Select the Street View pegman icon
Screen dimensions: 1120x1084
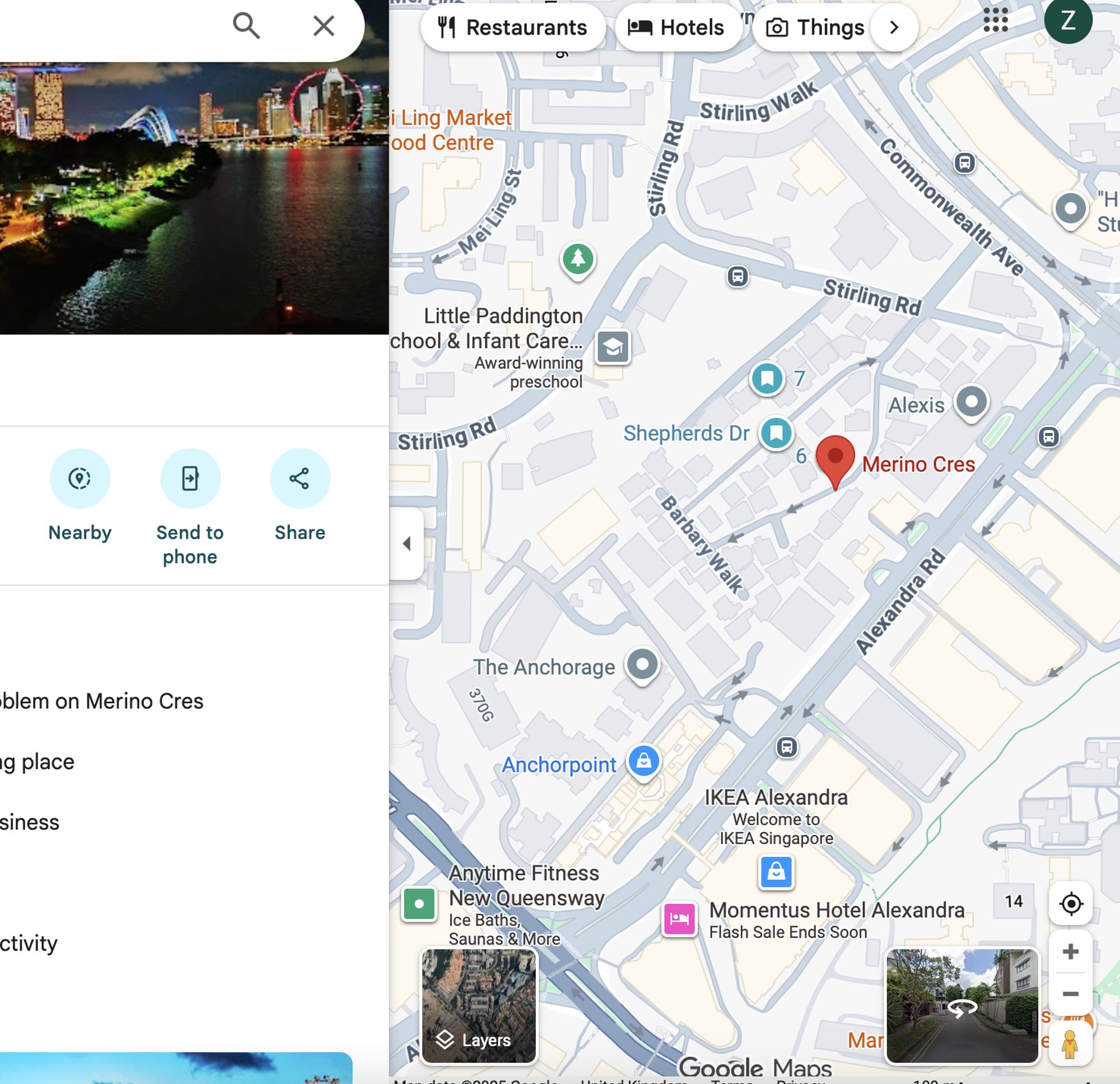coord(1069,1044)
